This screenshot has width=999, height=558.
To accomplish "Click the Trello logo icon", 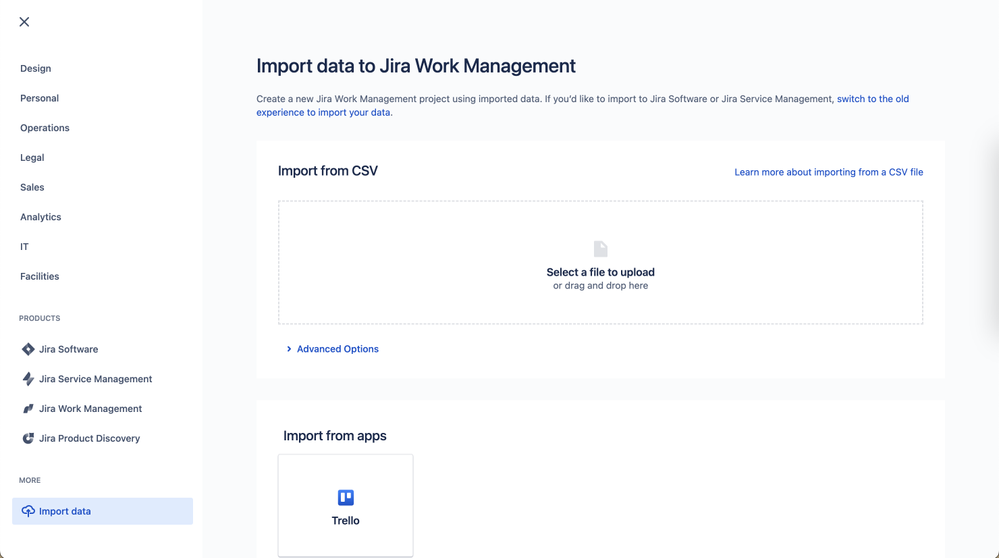I will 345,497.
